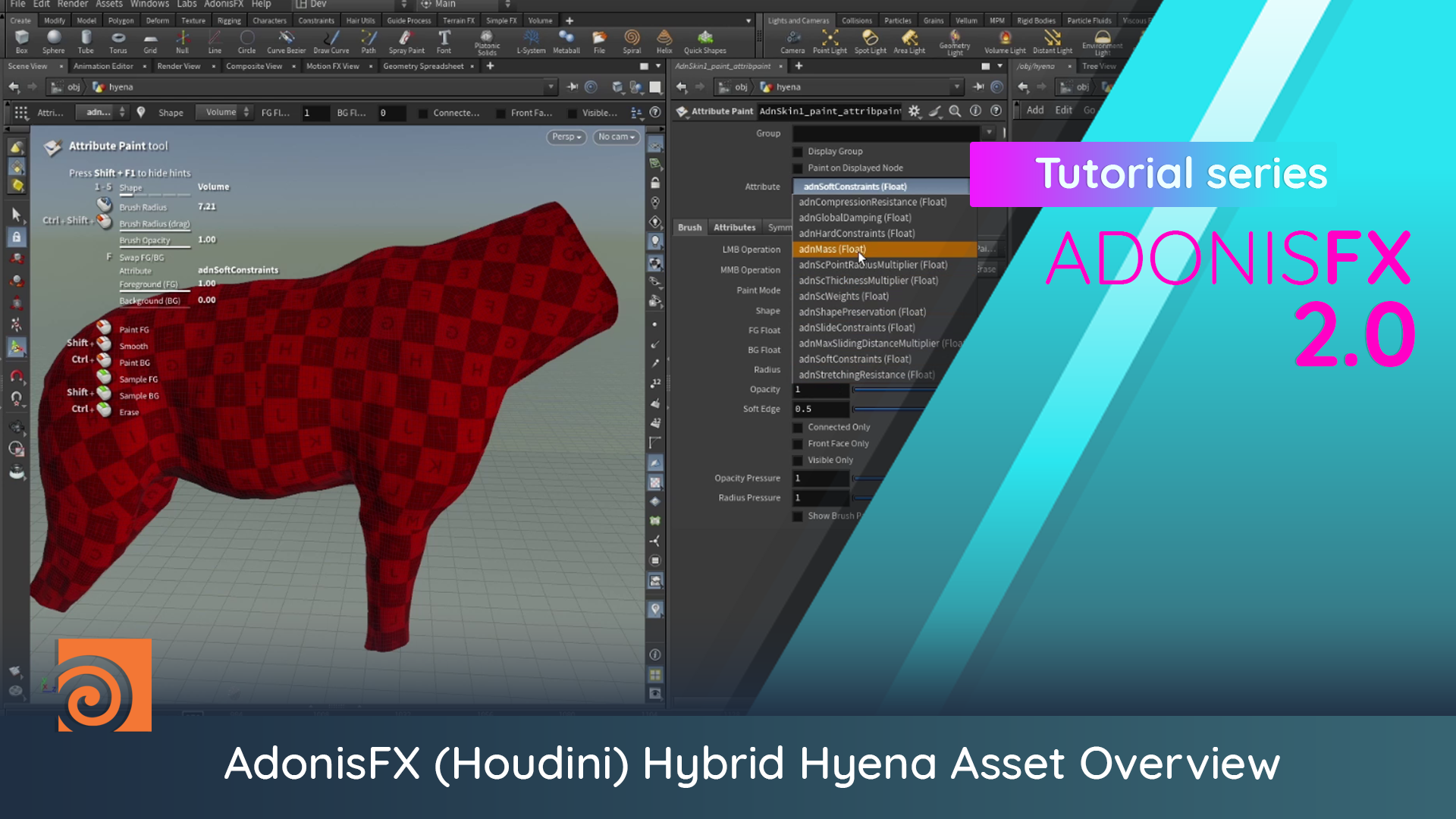Viewport: 1456px width, 819px height.
Task: Click the hyena path segment in parameter pane
Action: click(781, 87)
